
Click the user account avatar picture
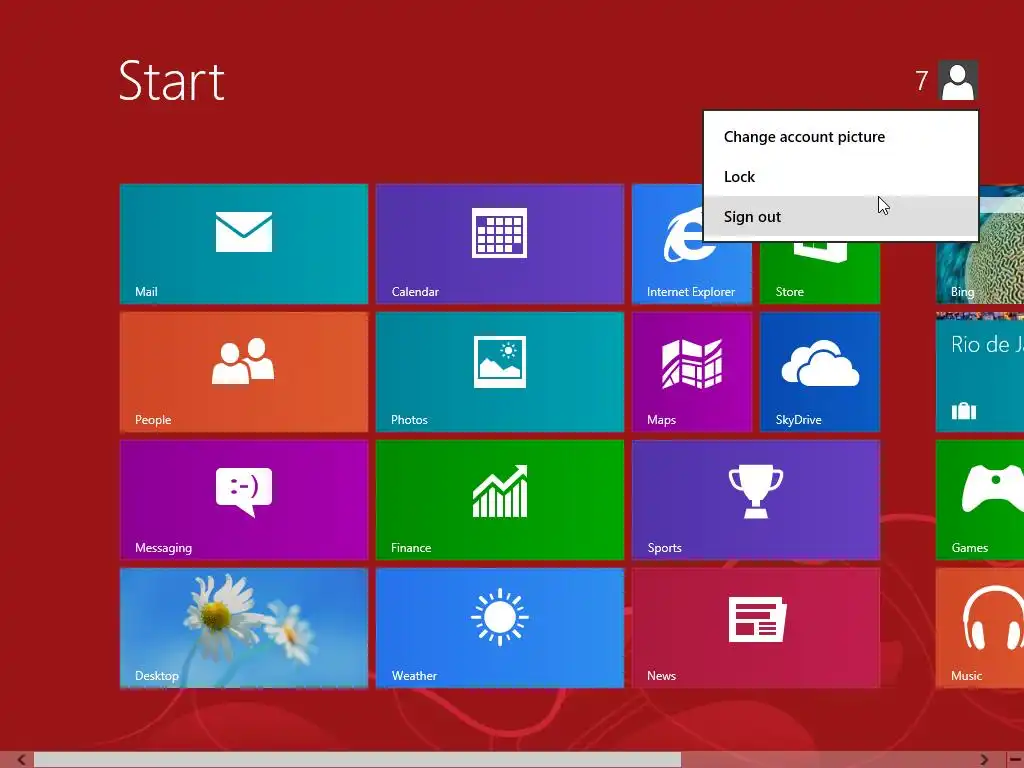point(957,80)
